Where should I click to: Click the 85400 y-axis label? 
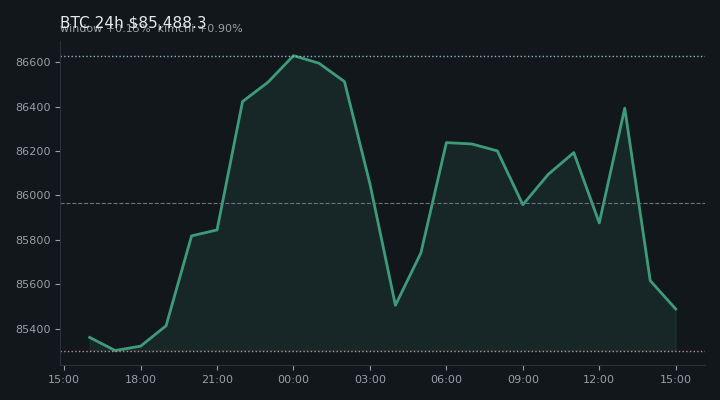(x=33, y=330)
